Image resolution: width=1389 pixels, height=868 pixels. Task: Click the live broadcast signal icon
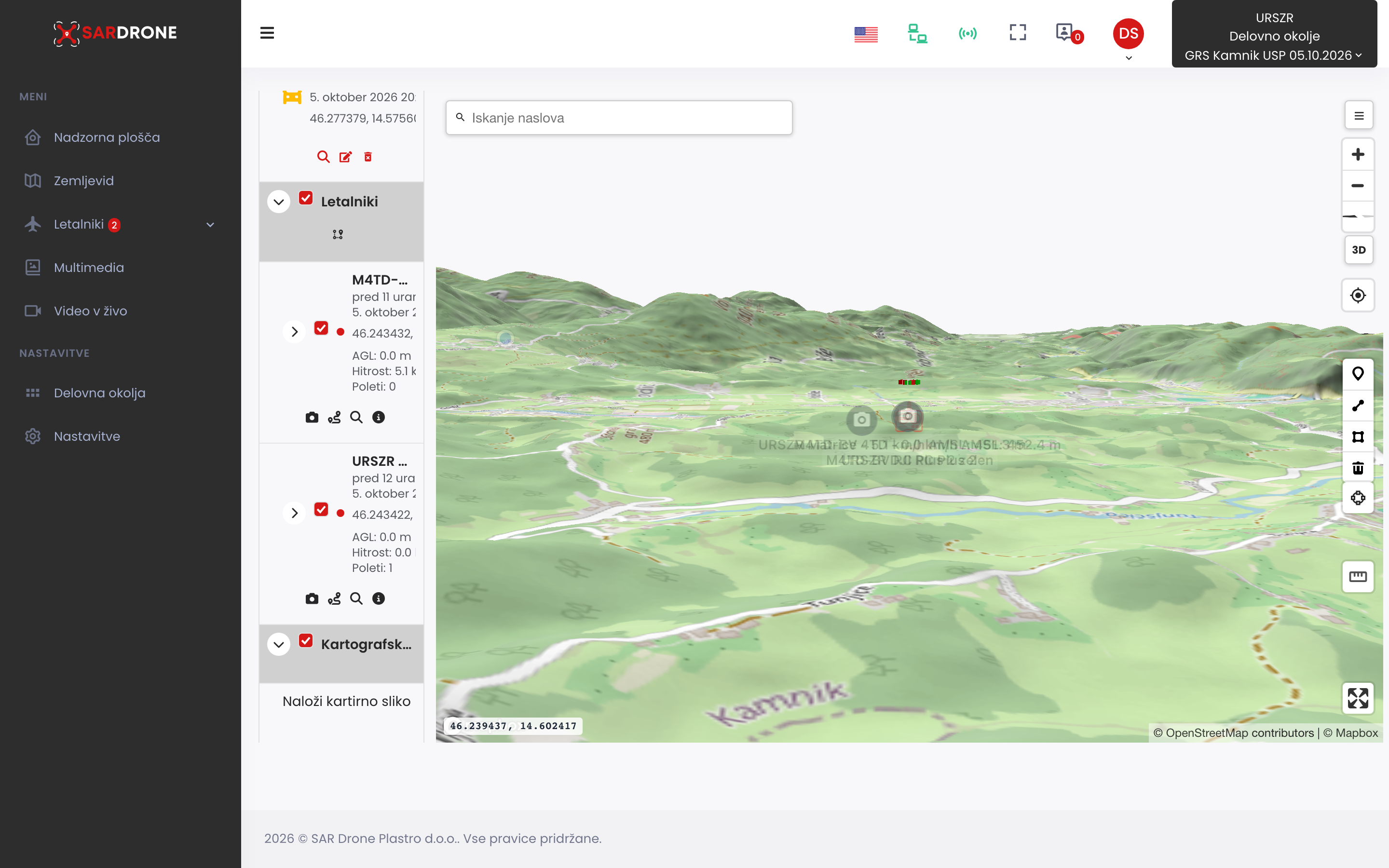[967, 33]
